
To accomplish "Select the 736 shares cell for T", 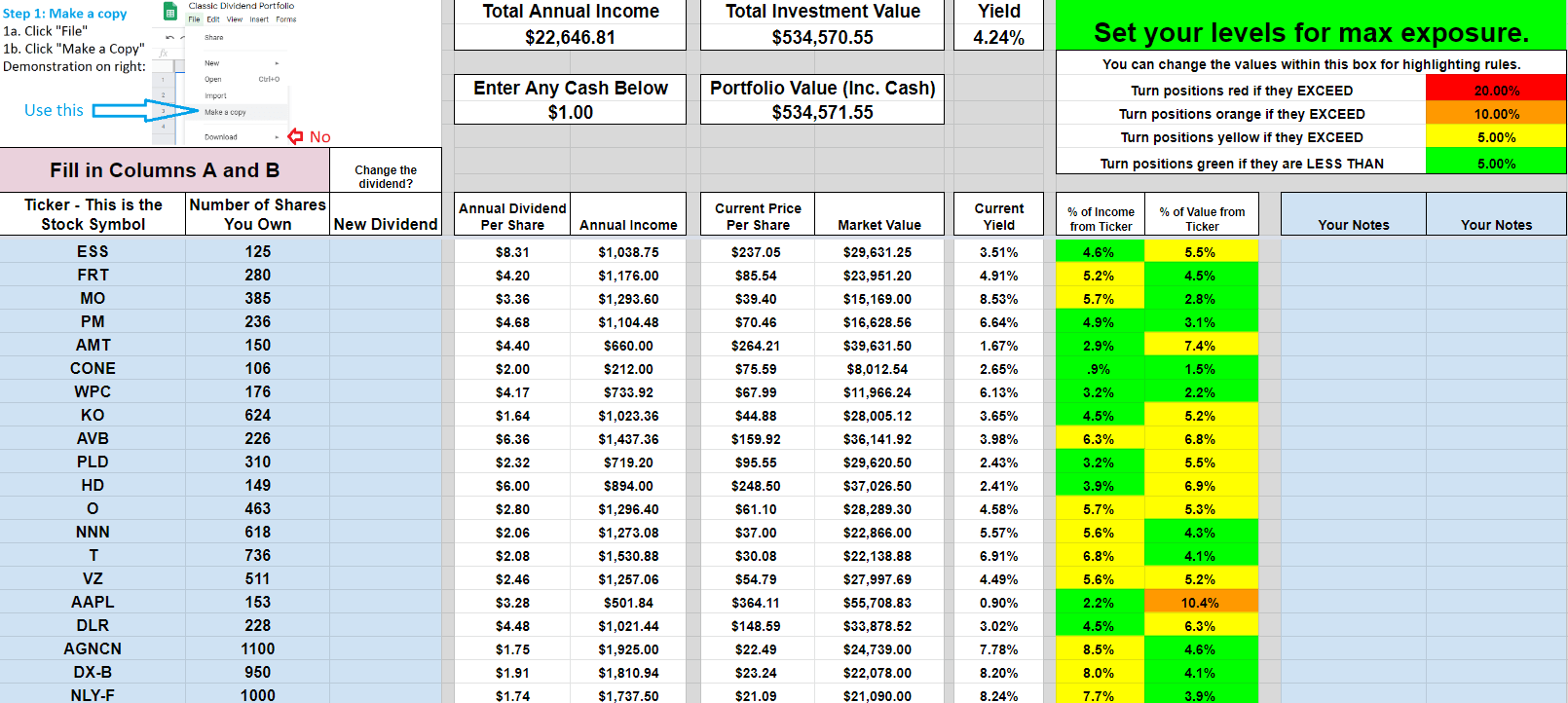I will [258, 555].
